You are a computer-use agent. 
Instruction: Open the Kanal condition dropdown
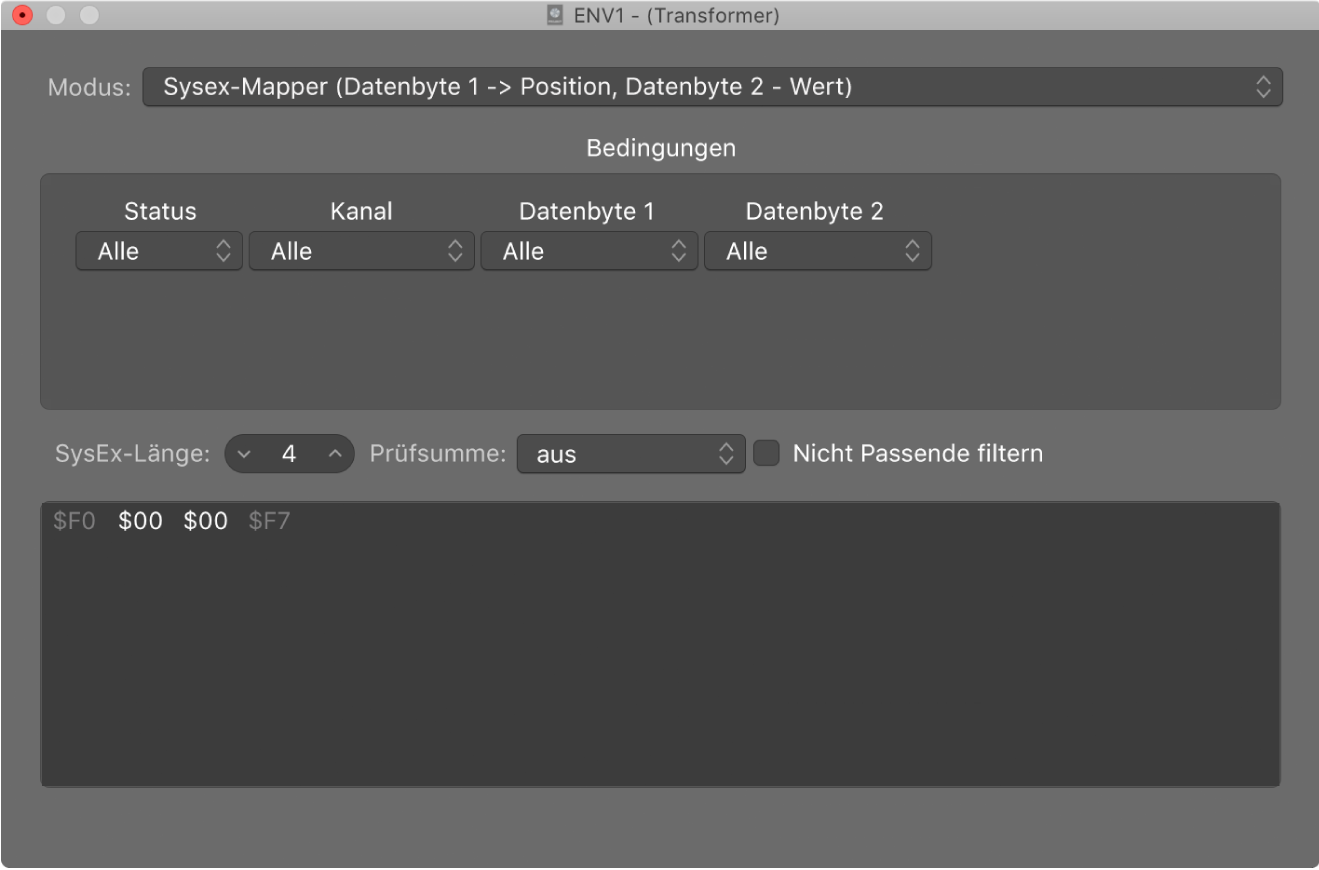pyautogui.click(x=361, y=251)
